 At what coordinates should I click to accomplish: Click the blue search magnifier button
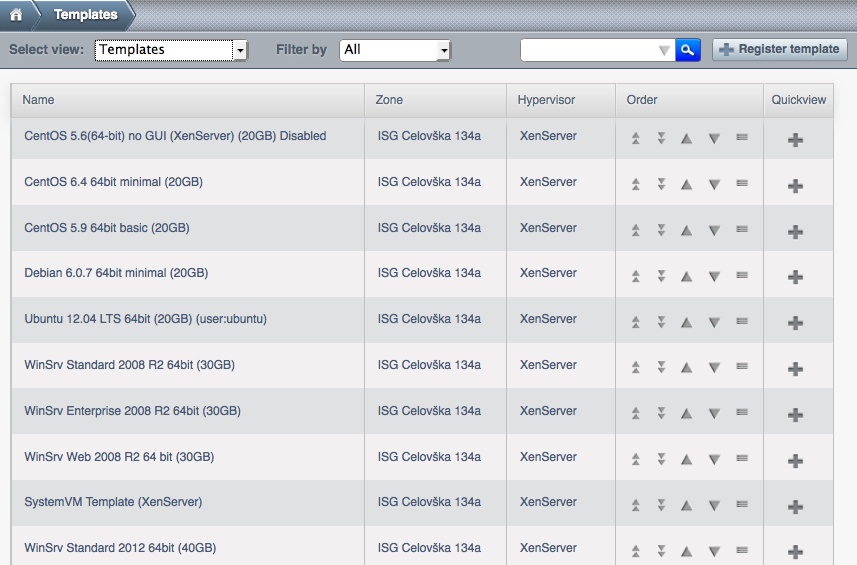click(x=687, y=50)
